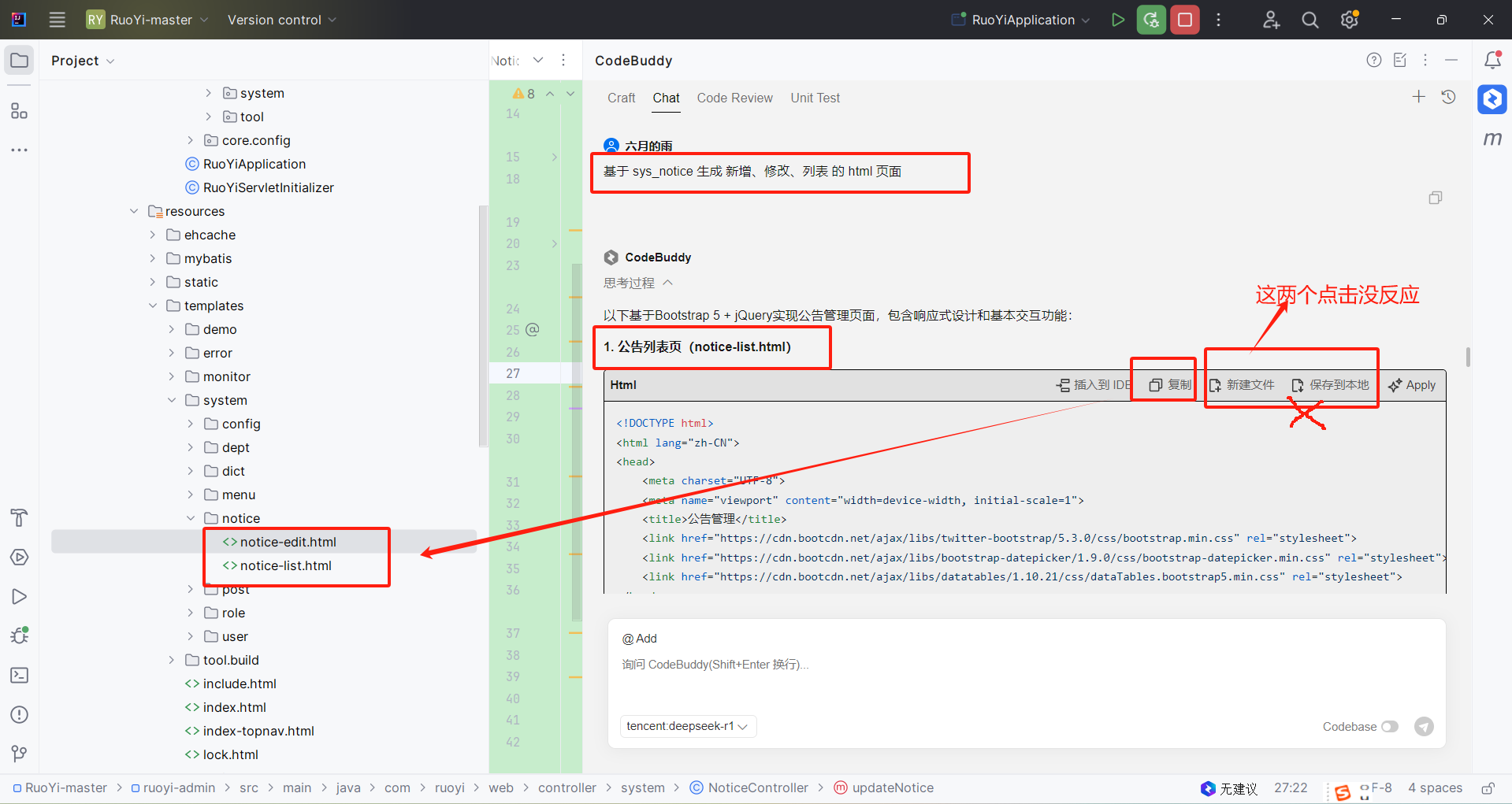The height and width of the screenshot is (804, 1512).
Task: Open more run actions (three dots)
Action: point(1218,20)
